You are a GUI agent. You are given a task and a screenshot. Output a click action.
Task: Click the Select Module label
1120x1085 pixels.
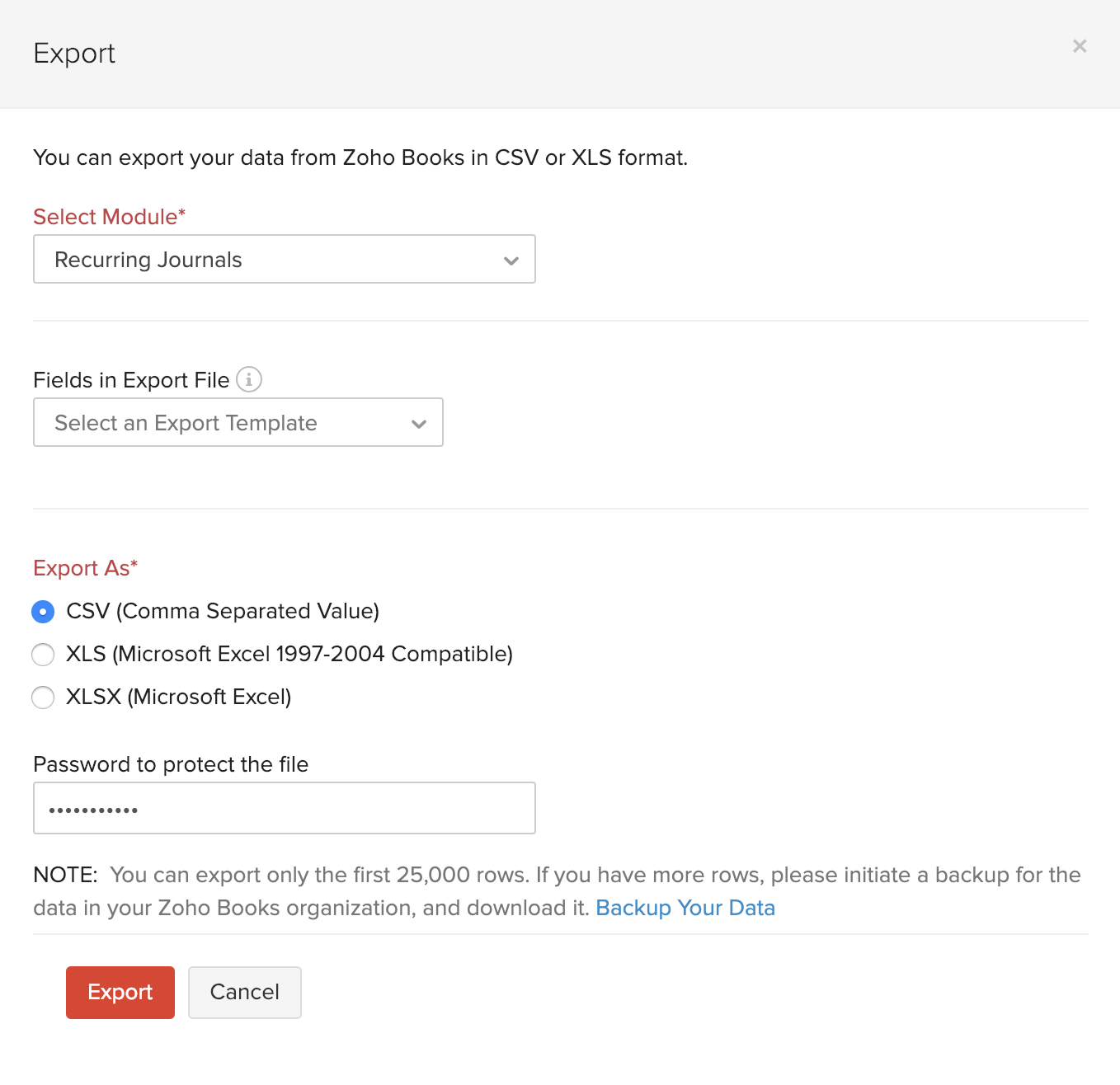pyautogui.click(x=108, y=216)
